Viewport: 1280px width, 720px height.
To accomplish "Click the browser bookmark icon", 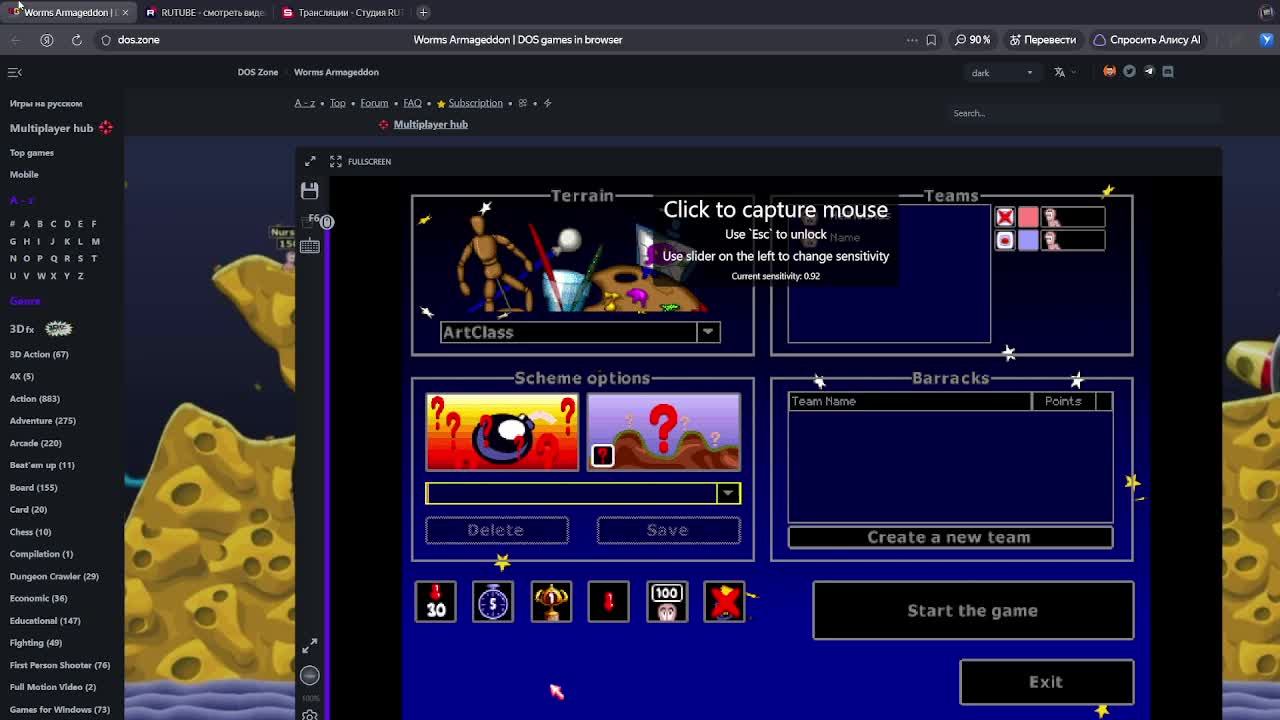I will click(931, 40).
